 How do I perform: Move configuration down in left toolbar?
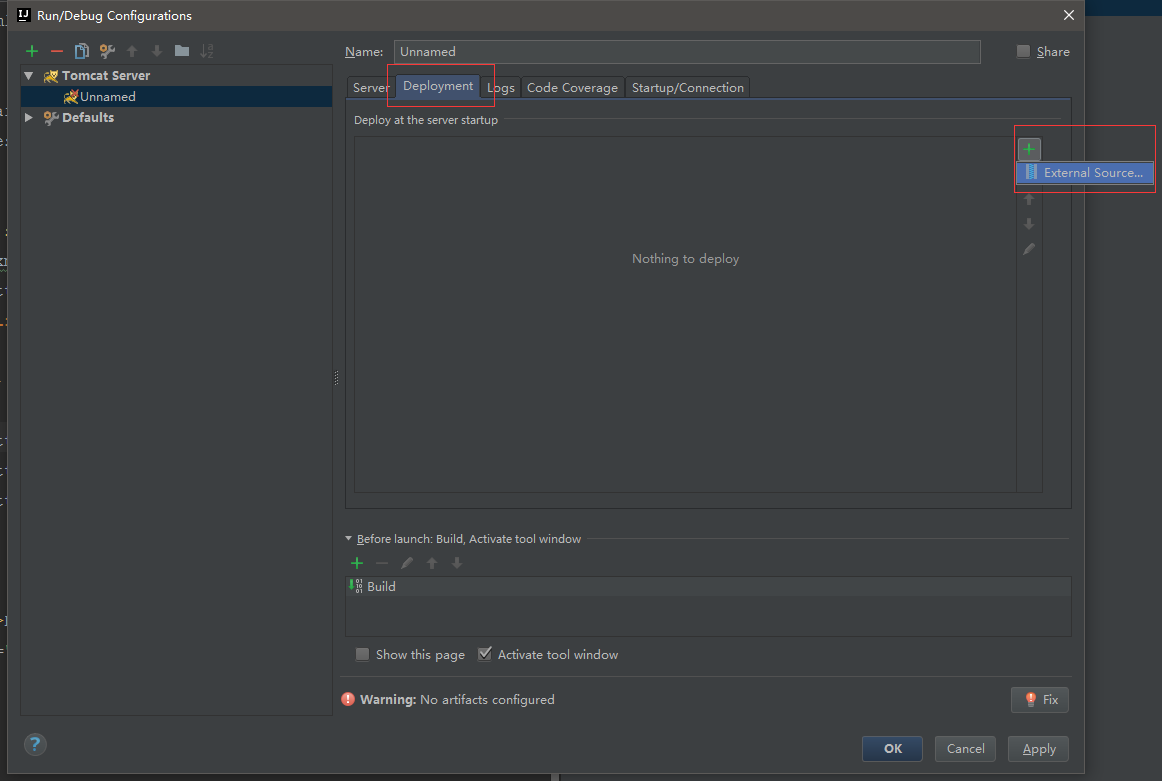pyautogui.click(x=157, y=51)
